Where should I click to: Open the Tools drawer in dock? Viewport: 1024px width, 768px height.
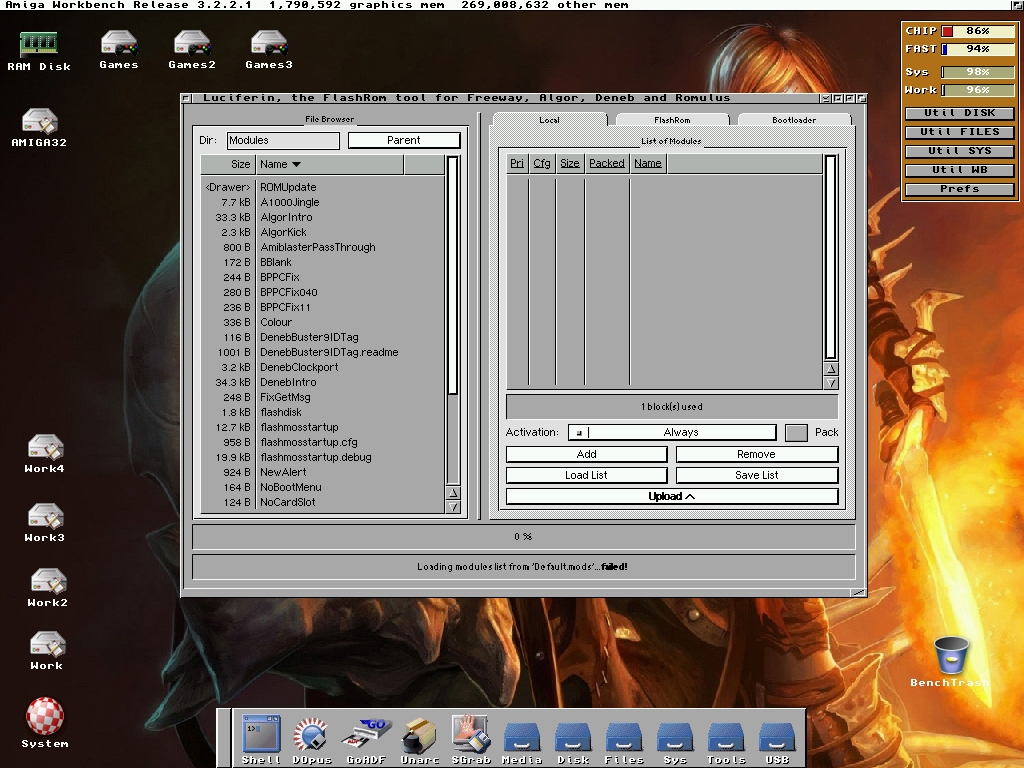(726, 741)
